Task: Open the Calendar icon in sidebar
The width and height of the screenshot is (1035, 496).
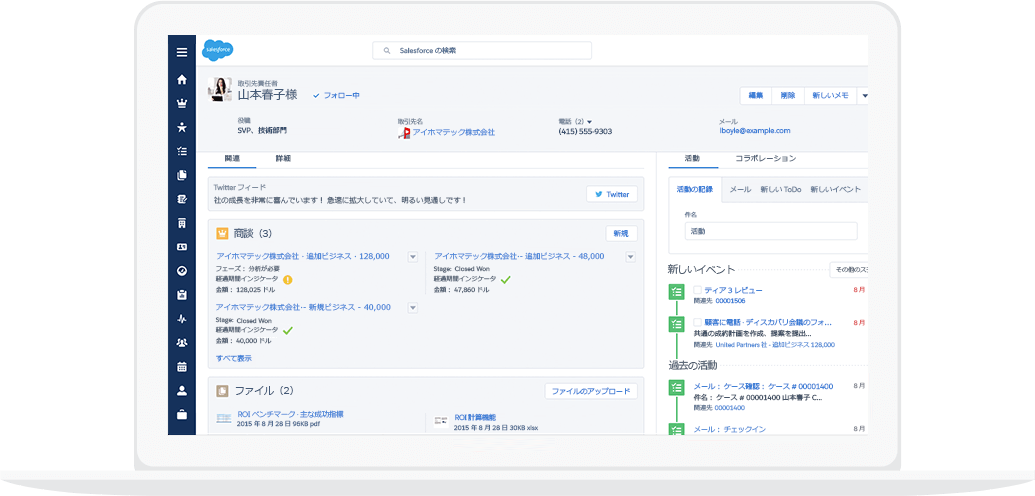Action: coord(181,367)
